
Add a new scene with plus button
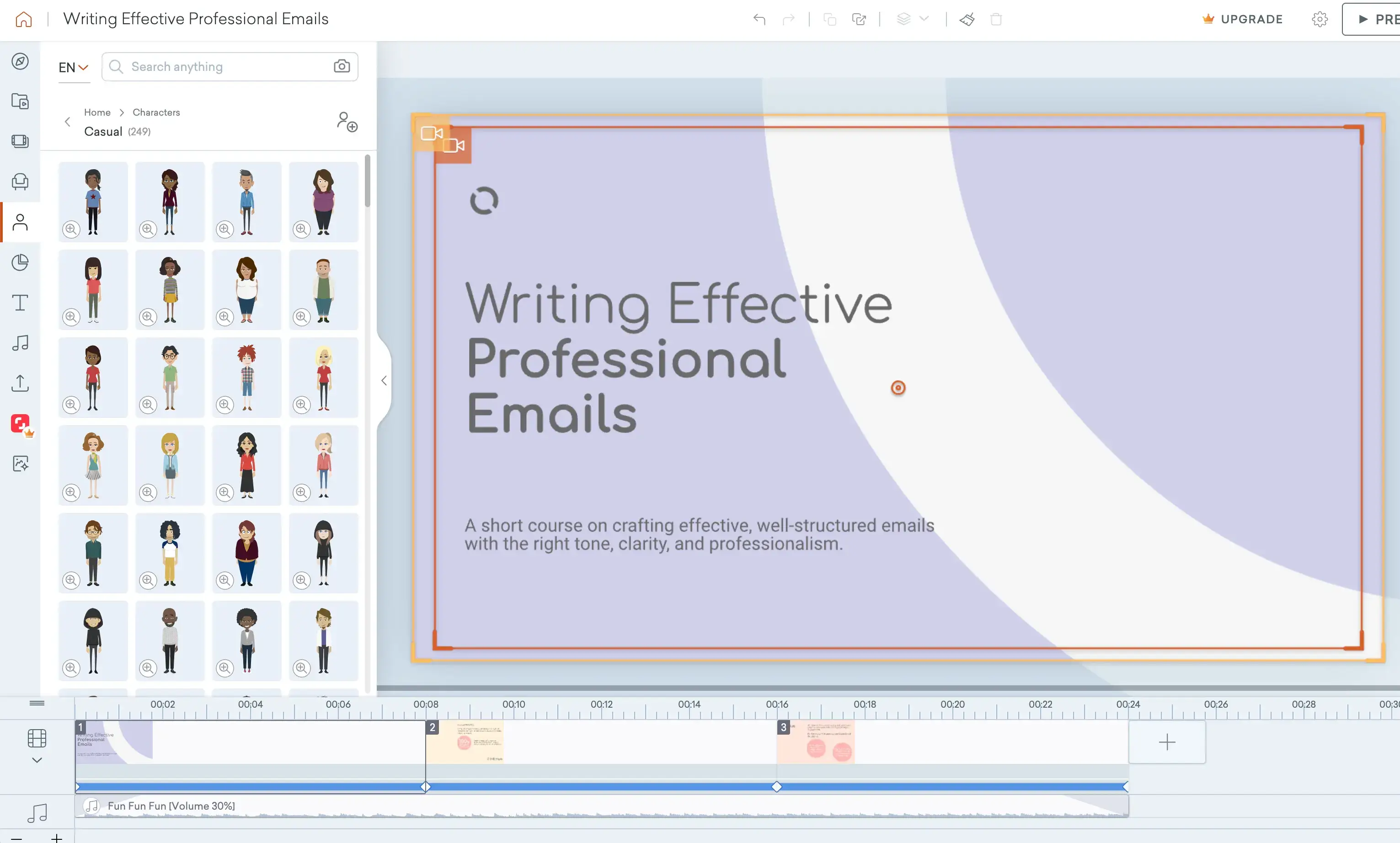coord(1166,742)
